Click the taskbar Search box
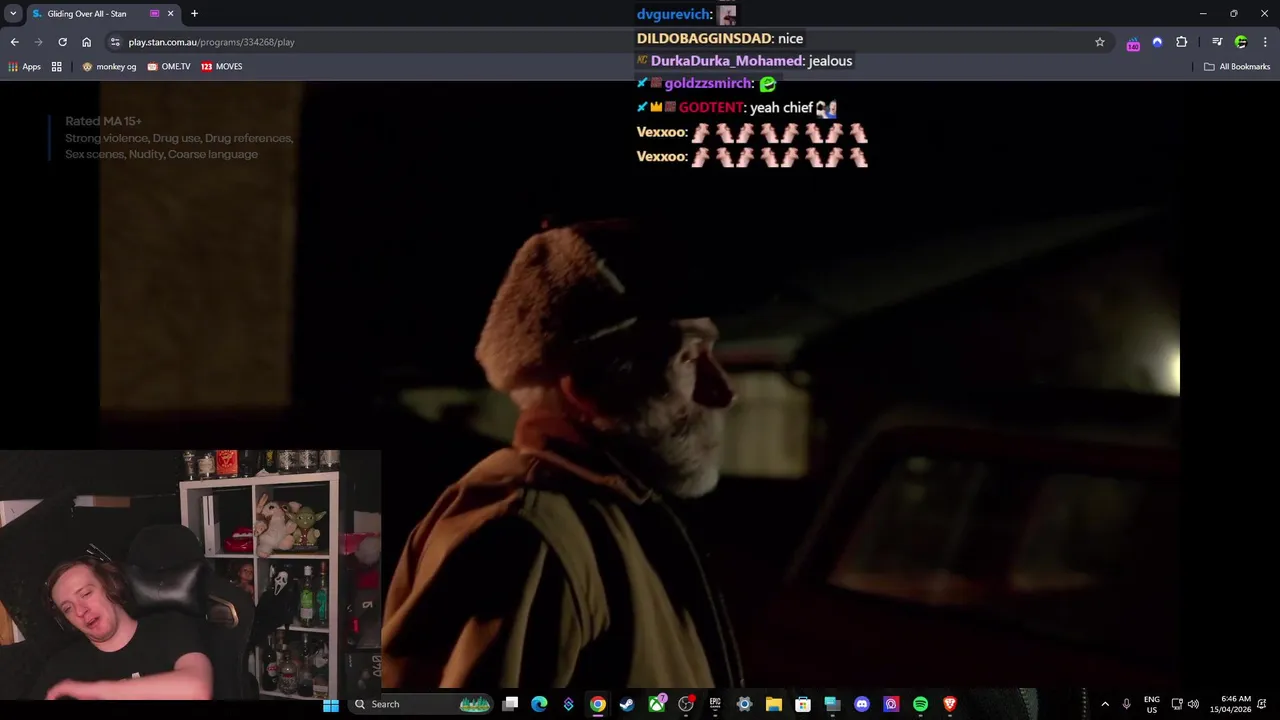 point(420,704)
